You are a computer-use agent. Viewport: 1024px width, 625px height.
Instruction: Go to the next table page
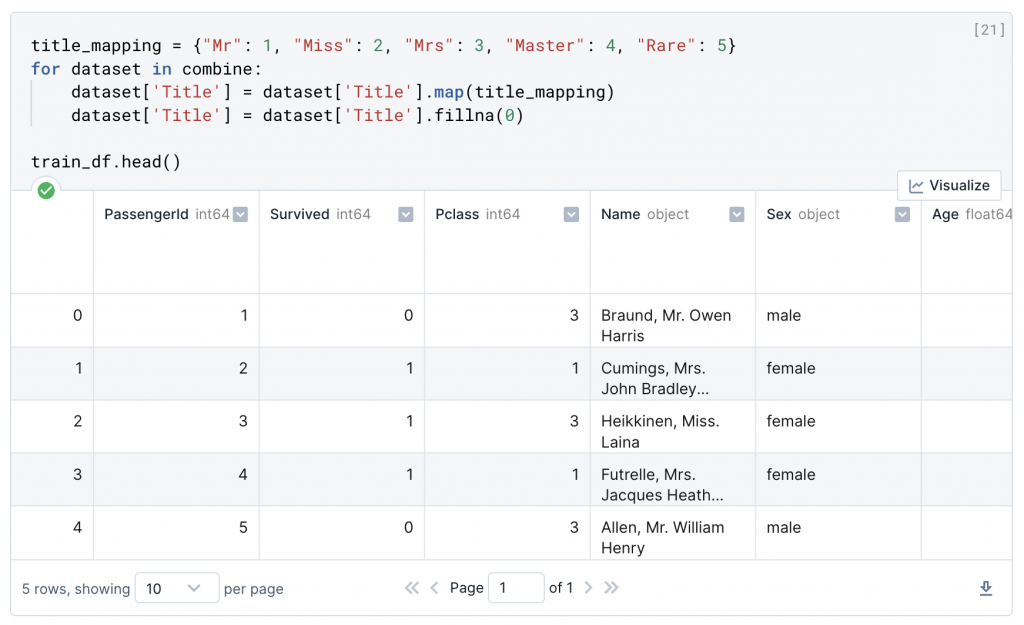[589, 588]
